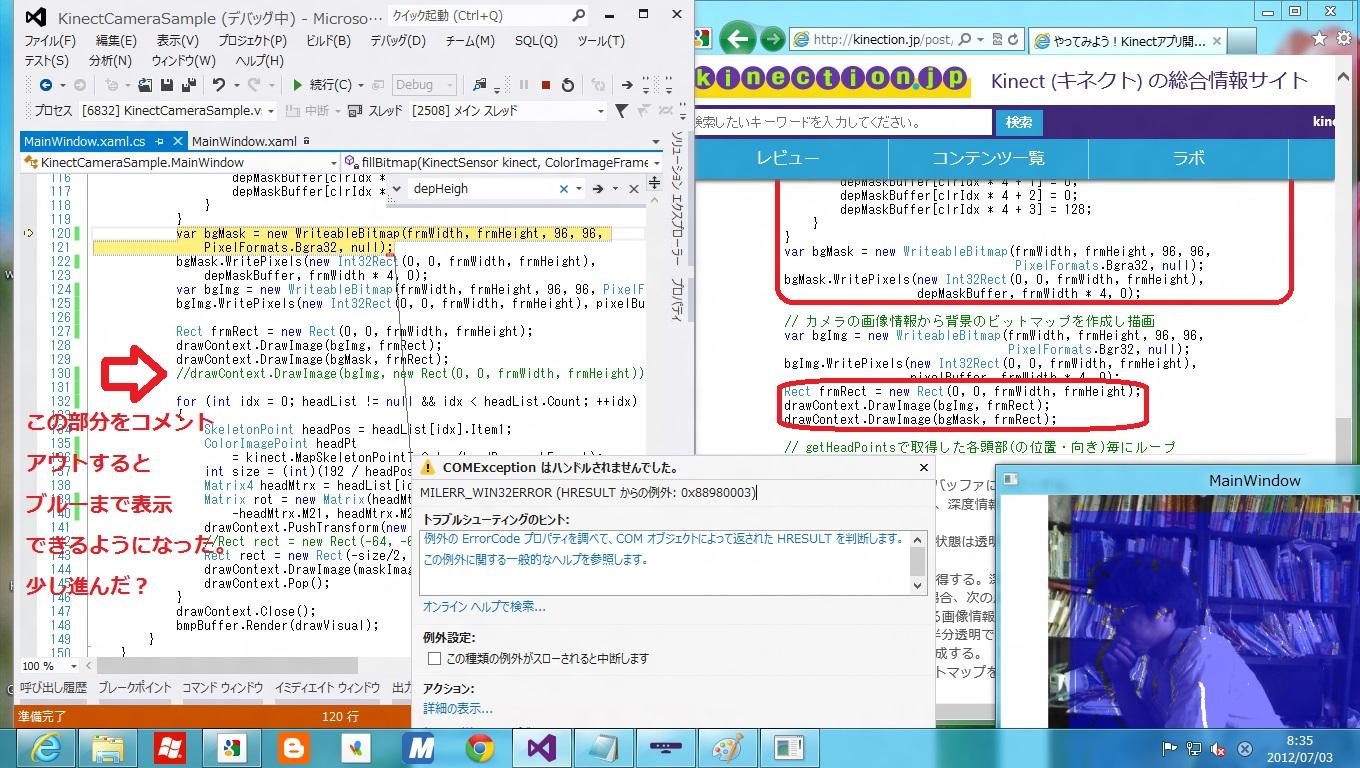
Task: Click the Save All disks icon
Action: (189, 85)
